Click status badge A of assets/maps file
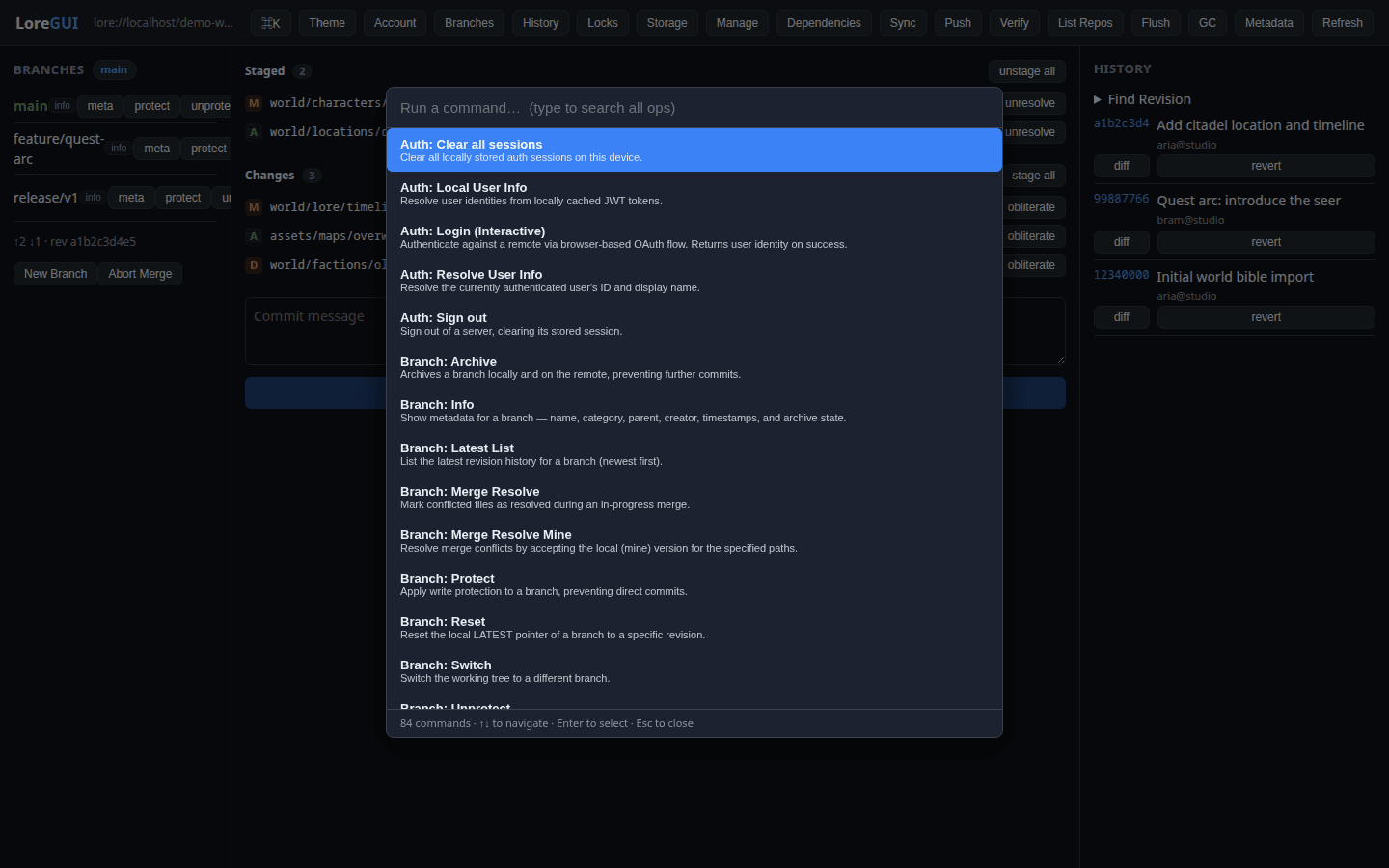The image size is (1389, 868). tap(254, 236)
